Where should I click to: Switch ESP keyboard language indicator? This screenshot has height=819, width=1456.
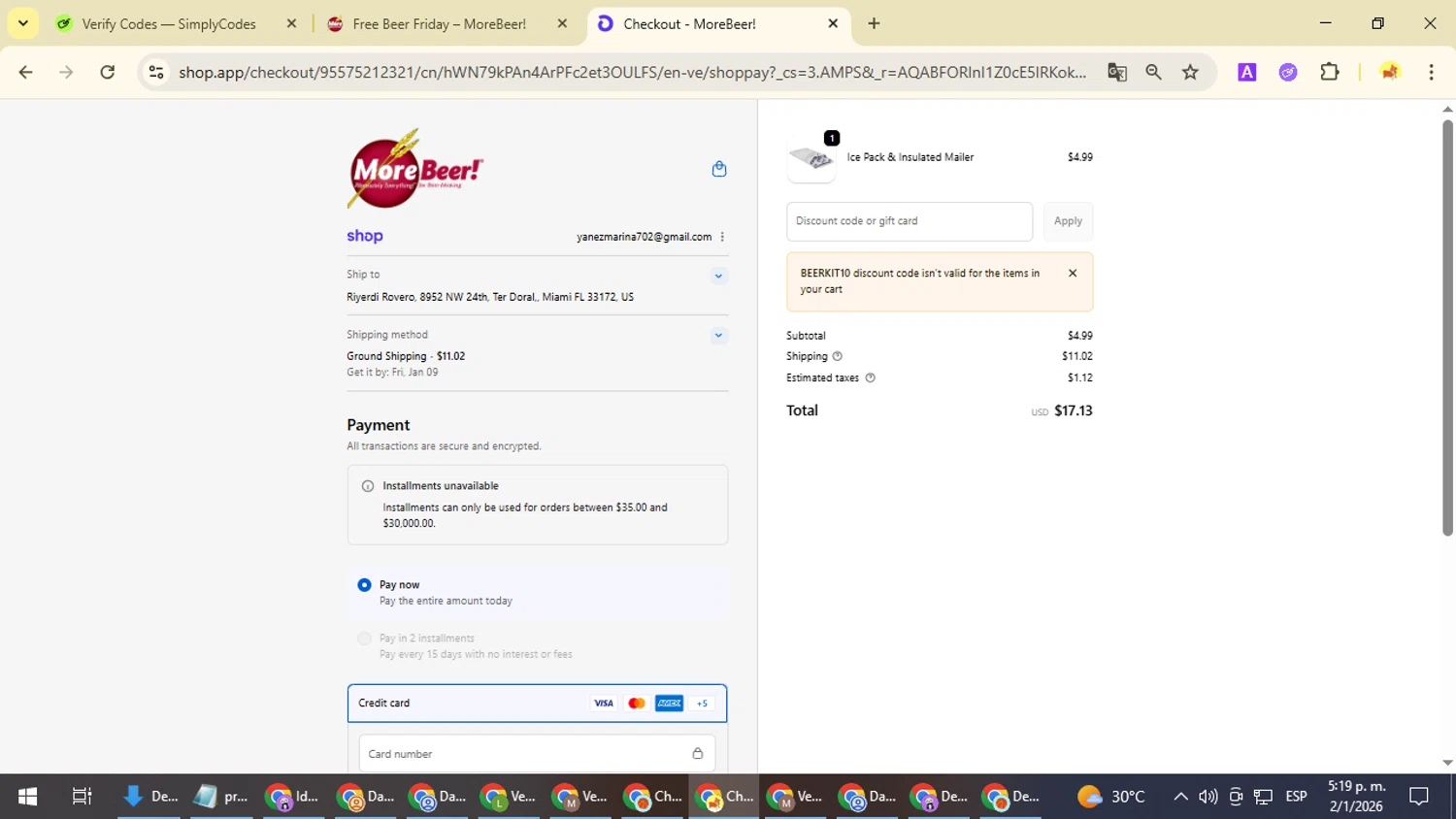tap(1296, 797)
